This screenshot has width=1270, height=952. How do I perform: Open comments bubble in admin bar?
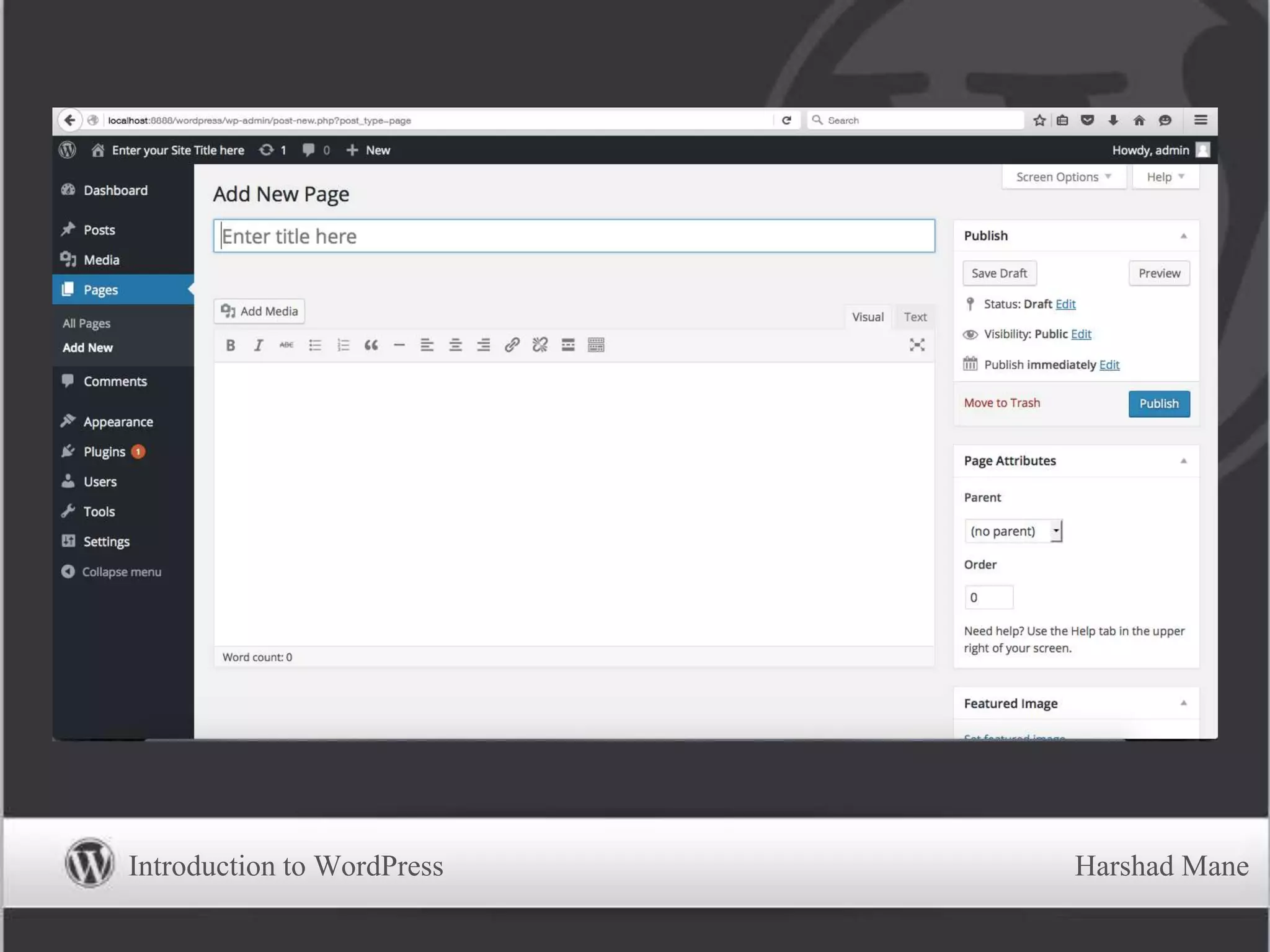[316, 150]
